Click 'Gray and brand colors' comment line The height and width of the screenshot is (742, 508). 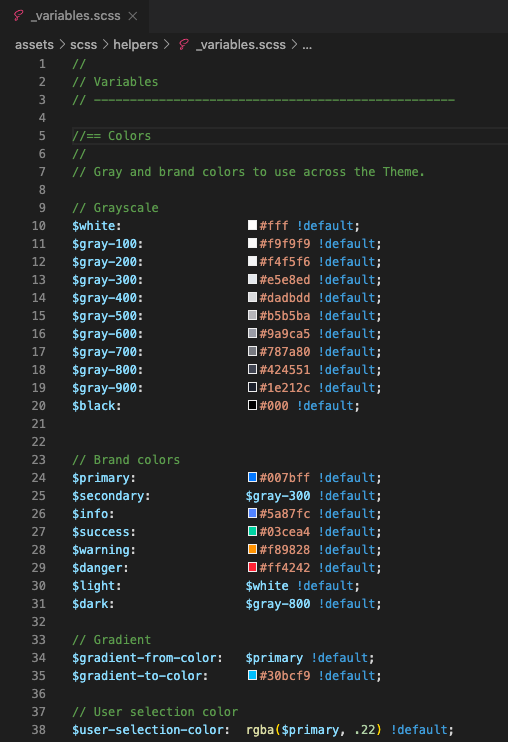tap(248, 172)
